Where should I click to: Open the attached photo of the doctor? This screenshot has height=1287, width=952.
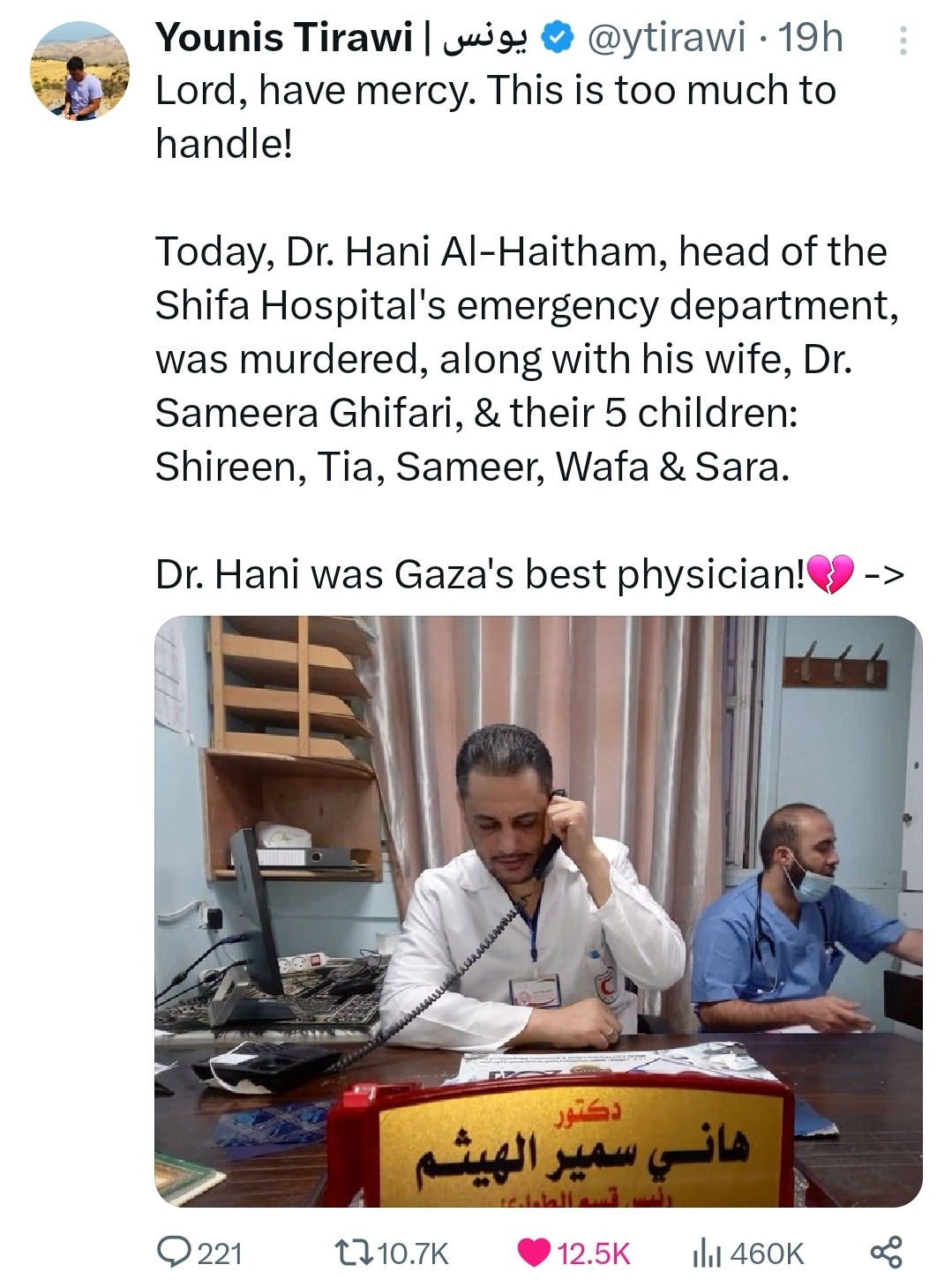538,911
